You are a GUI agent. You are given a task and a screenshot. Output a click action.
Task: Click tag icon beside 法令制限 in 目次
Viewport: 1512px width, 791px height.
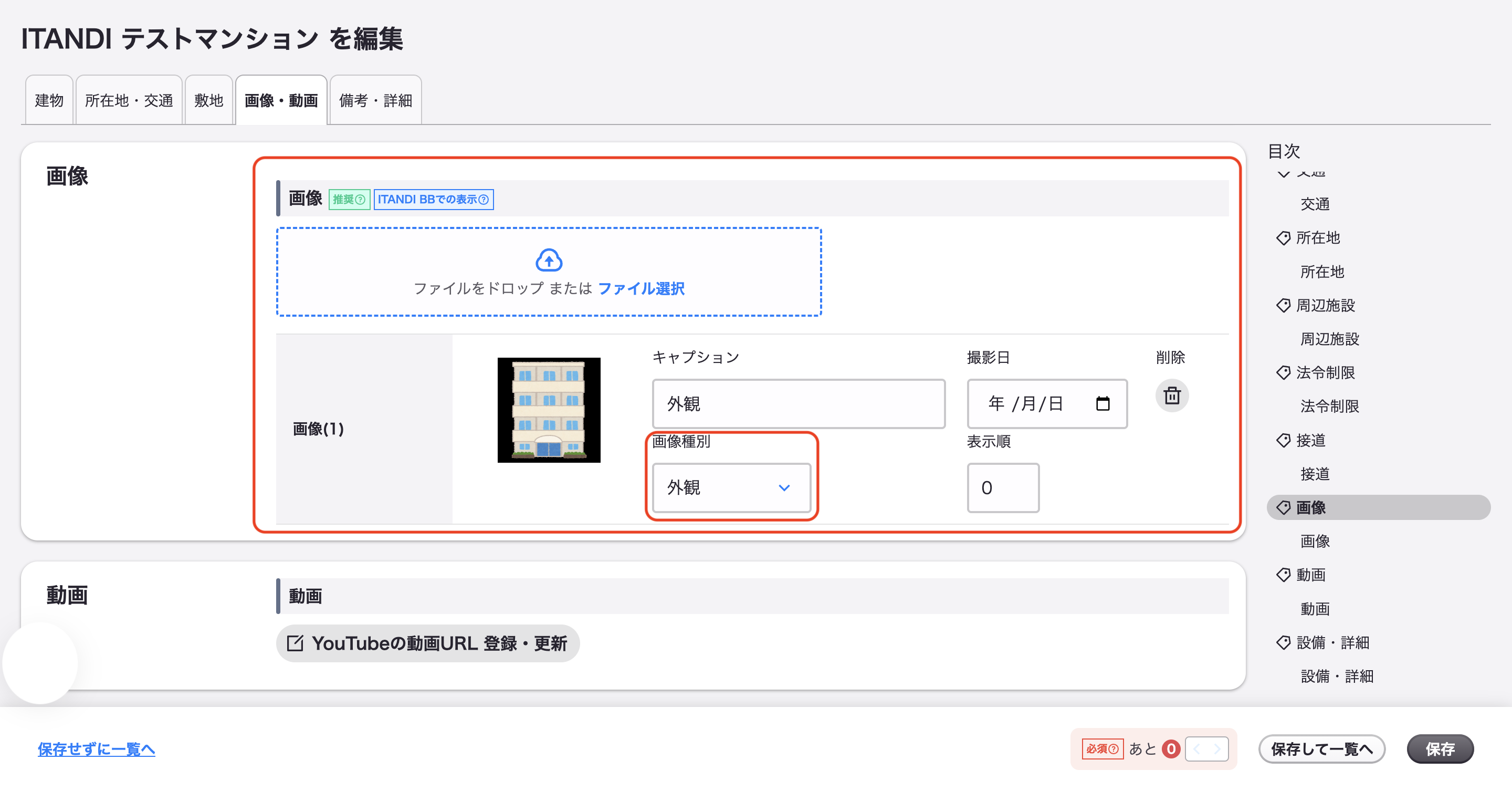[1283, 373]
